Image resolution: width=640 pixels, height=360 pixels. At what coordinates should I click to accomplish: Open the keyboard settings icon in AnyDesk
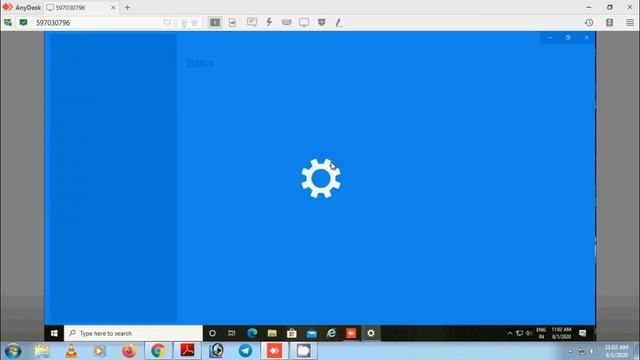coord(287,22)
